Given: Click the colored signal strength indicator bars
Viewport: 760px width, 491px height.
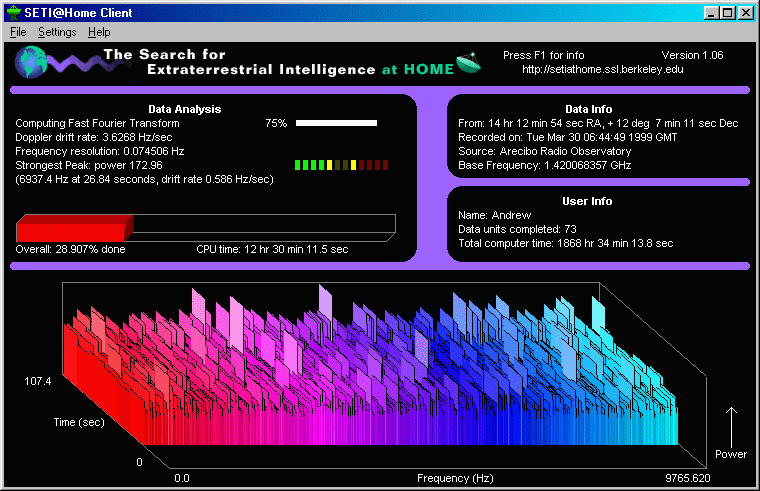Looking at the screenshot, I should click(341, 165).
